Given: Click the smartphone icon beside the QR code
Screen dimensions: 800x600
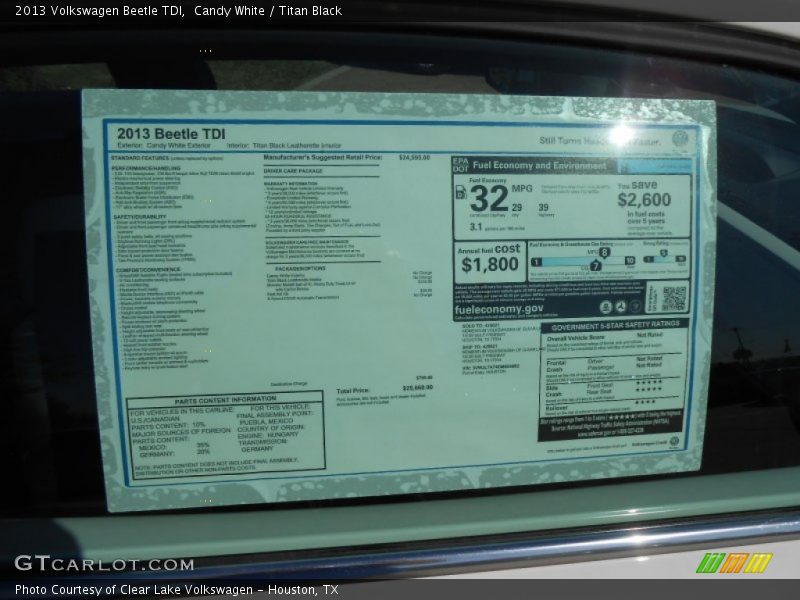Looking at the screenshot, I should pos(653,298).
